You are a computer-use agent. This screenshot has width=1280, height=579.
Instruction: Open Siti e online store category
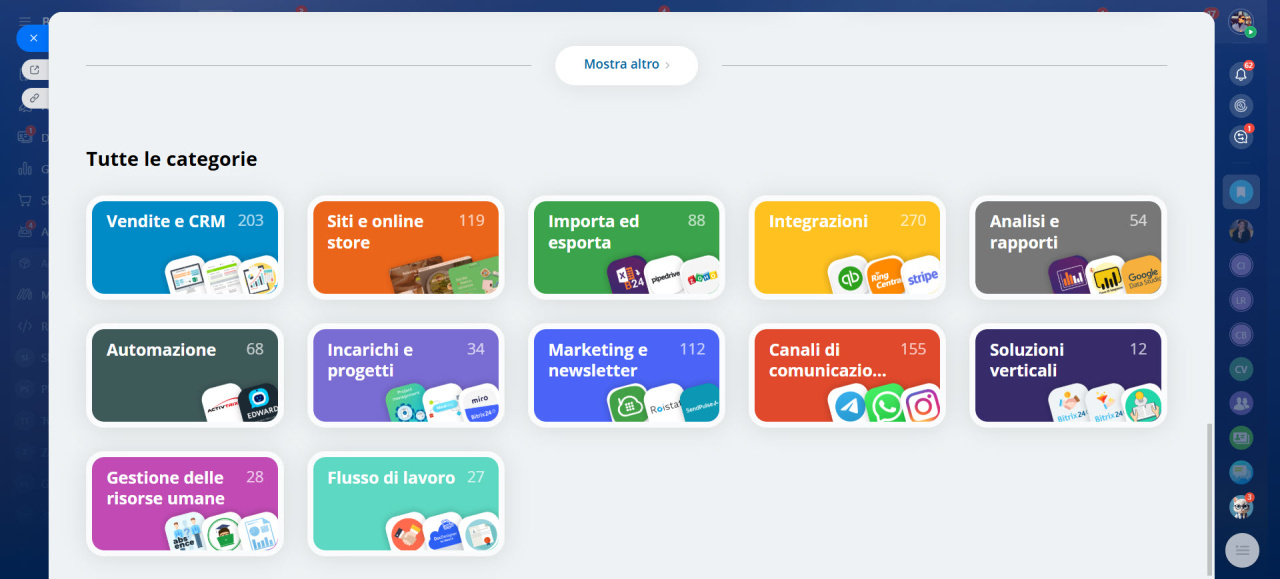coord(405,247)
